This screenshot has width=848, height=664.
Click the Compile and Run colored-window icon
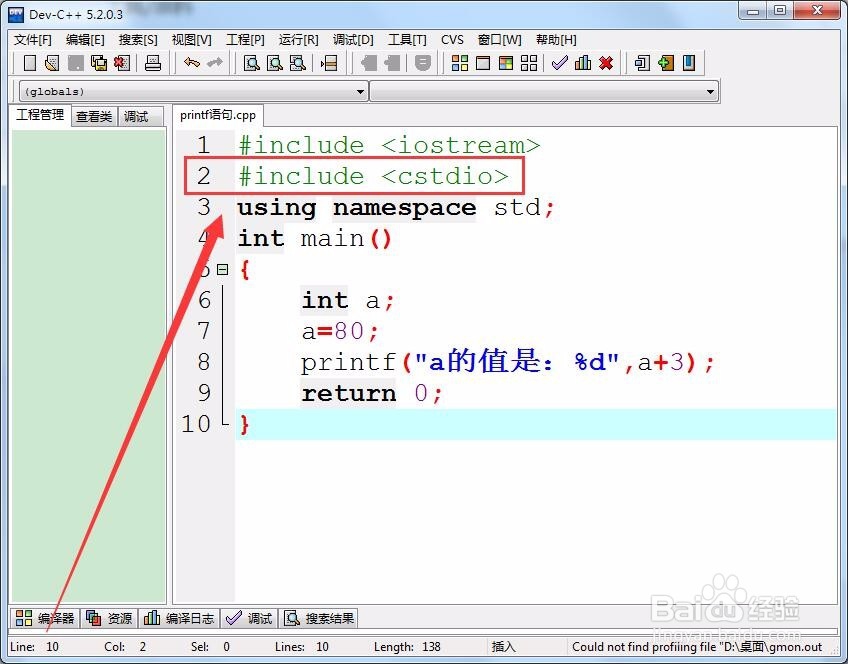coord(506,63)
